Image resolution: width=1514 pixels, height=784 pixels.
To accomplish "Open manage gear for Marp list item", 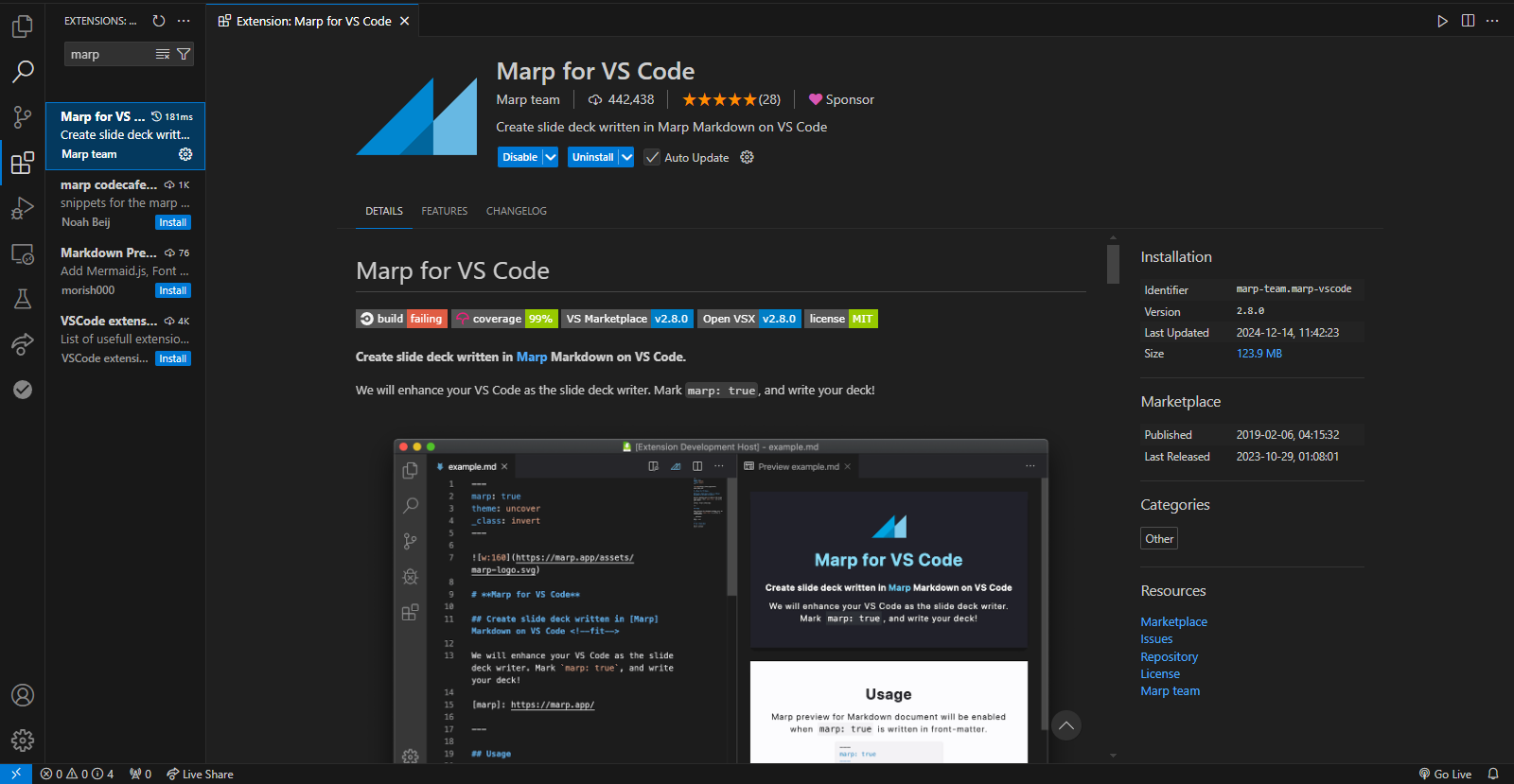I will [x=185, y=154].
